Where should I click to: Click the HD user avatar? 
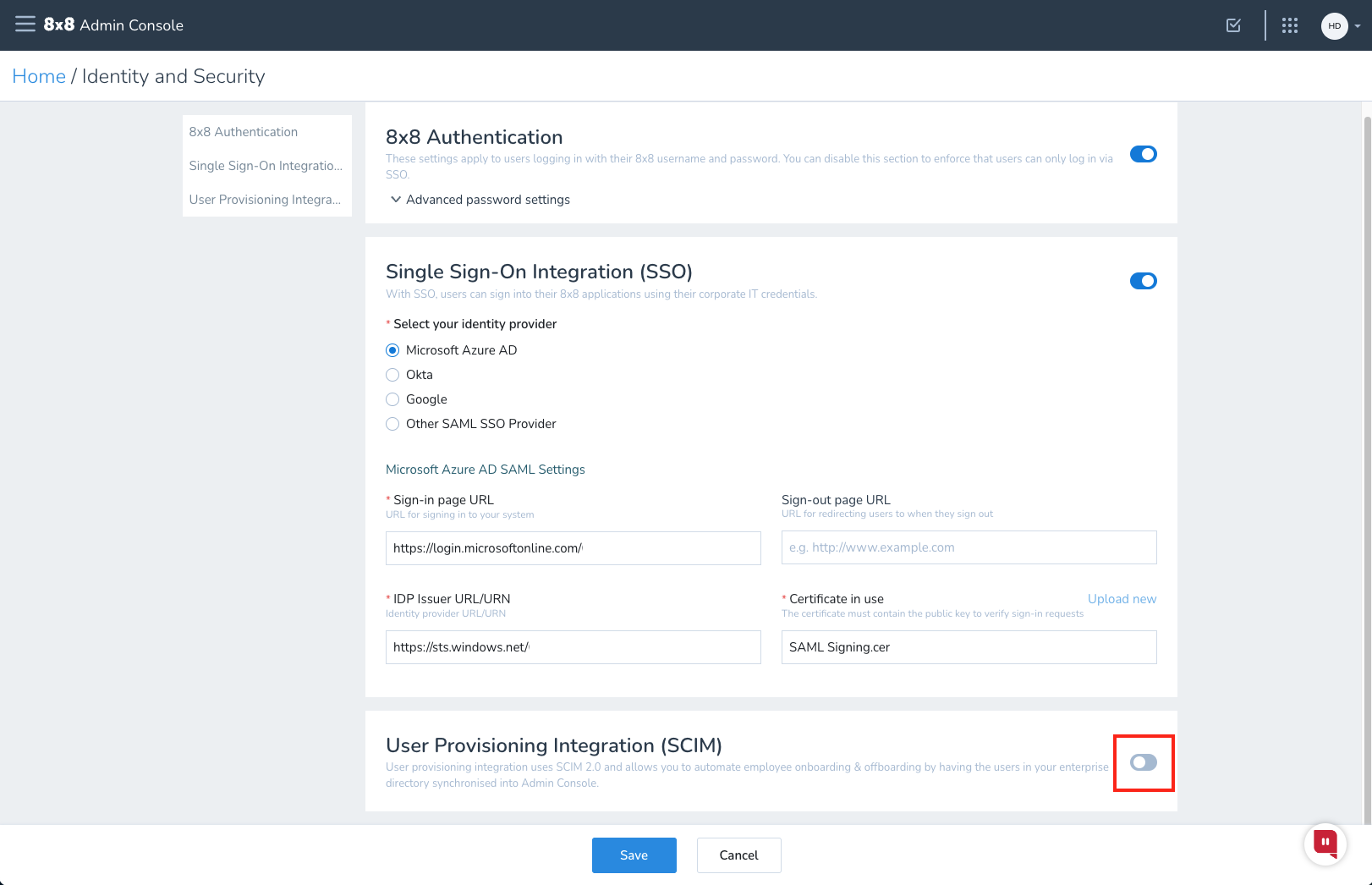point(1334,25)
